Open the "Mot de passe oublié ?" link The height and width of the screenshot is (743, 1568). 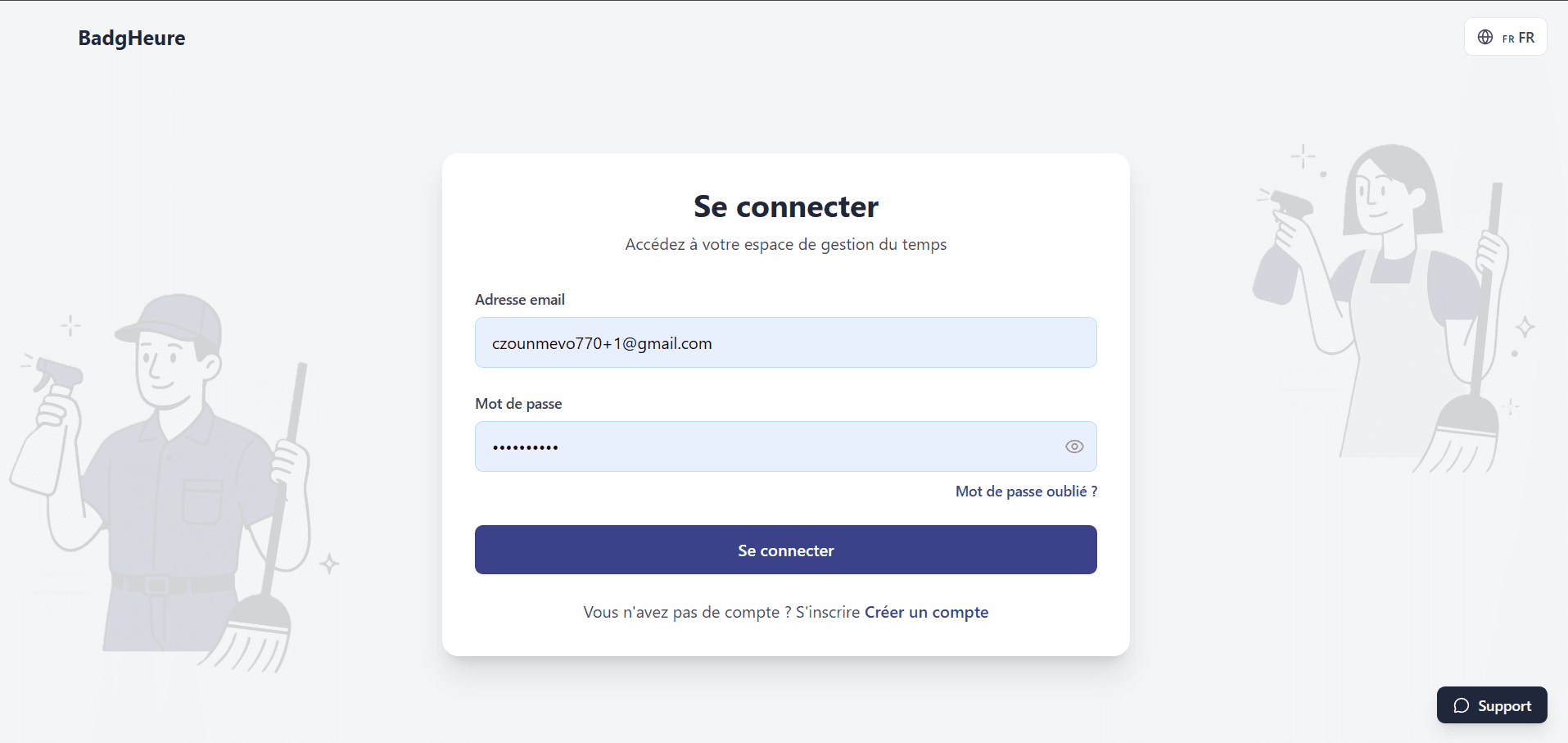1026,492
